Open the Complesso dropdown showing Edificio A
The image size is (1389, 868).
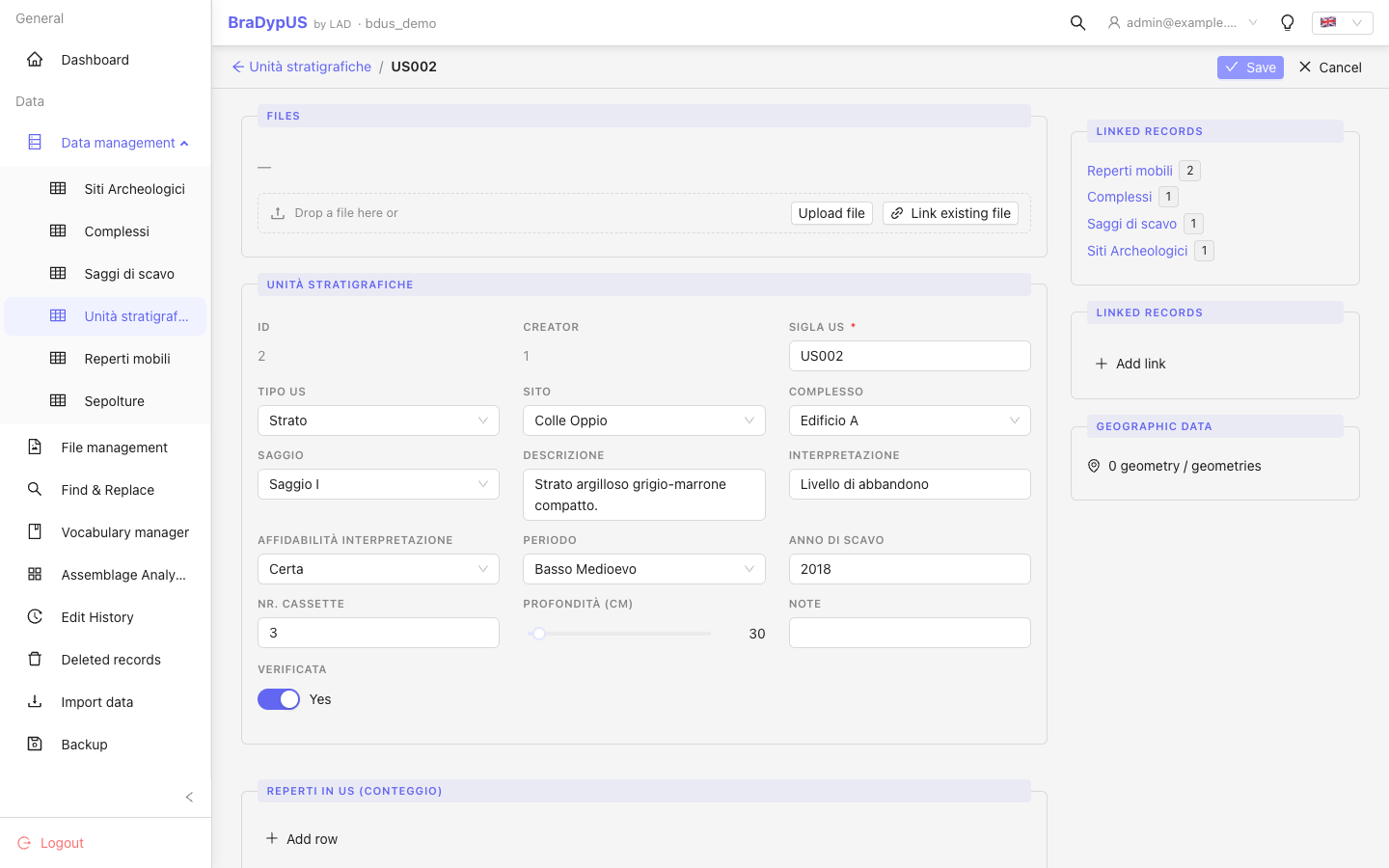[910, 420]
